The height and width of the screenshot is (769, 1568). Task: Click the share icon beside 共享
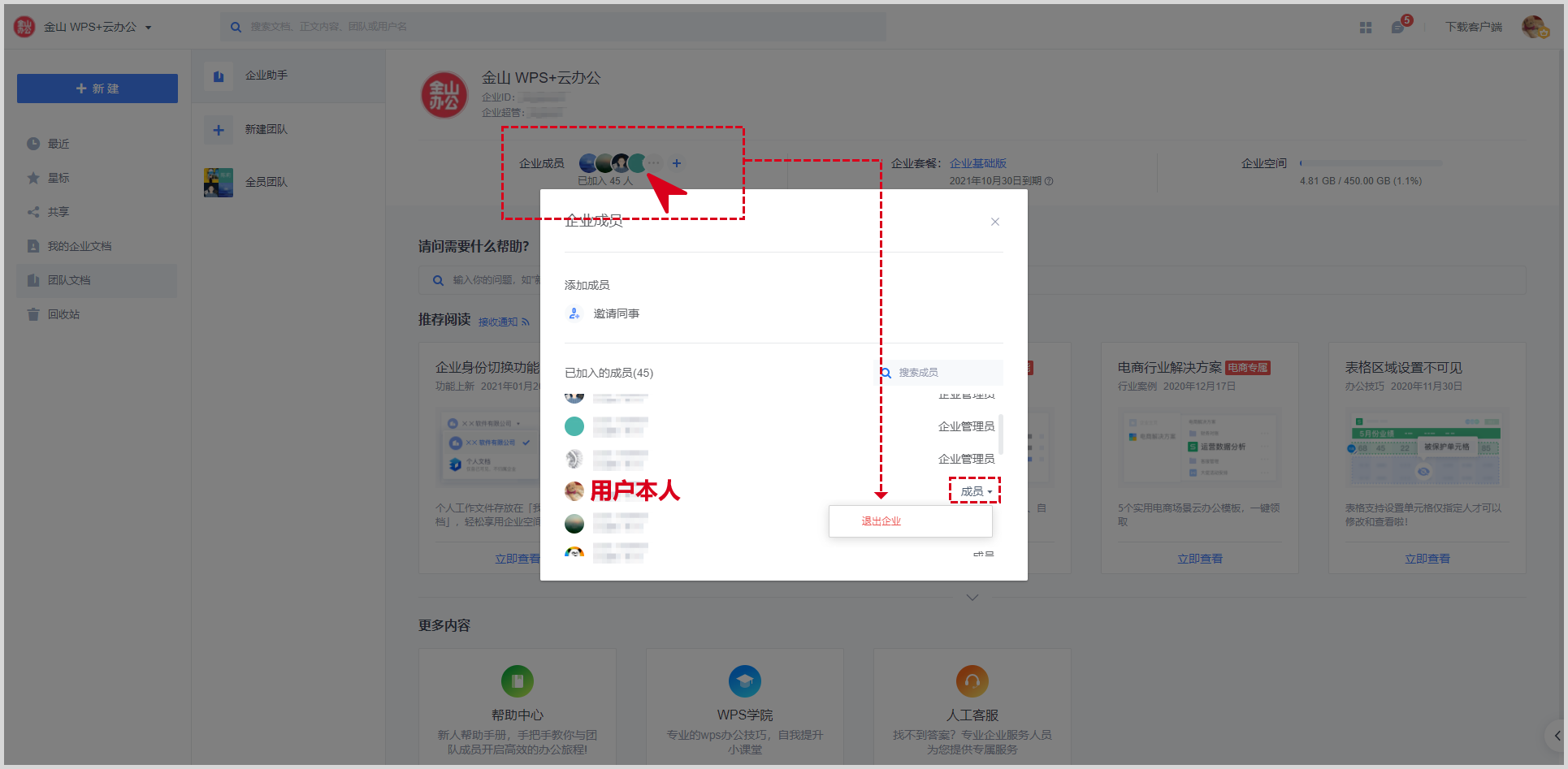33,212
